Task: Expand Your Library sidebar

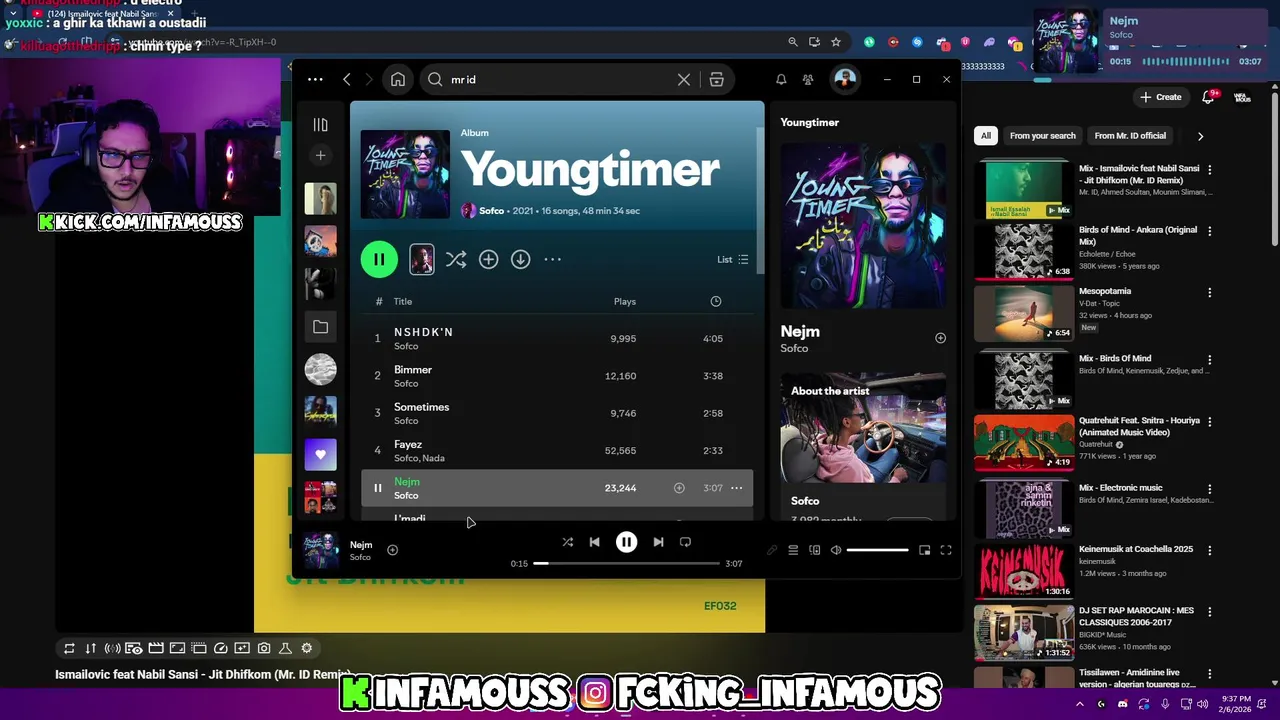Action: click(x=320, y=125)
